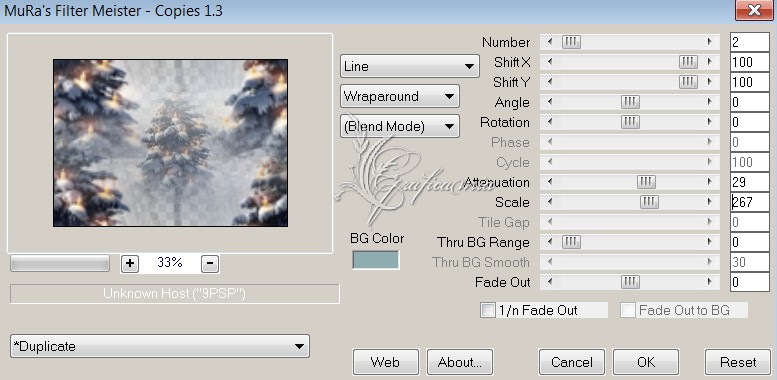This screenshot has width=777, height=380.
Task: Zoom out preview with minus button
Action: pos(210,263)
